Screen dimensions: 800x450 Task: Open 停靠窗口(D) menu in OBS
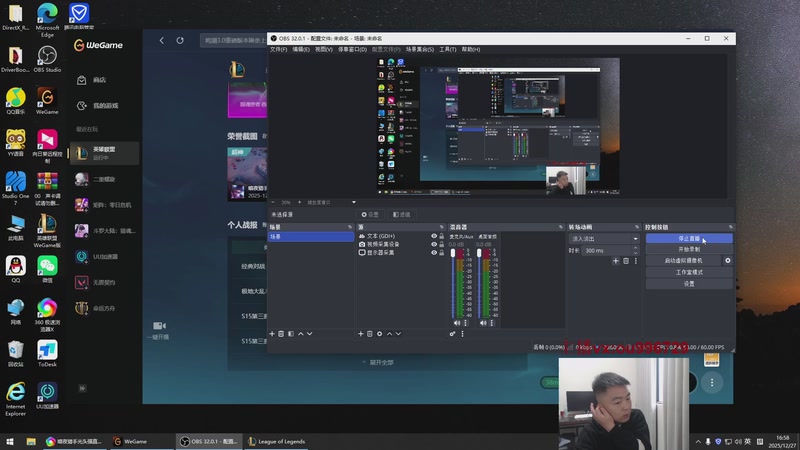(352, 49)
